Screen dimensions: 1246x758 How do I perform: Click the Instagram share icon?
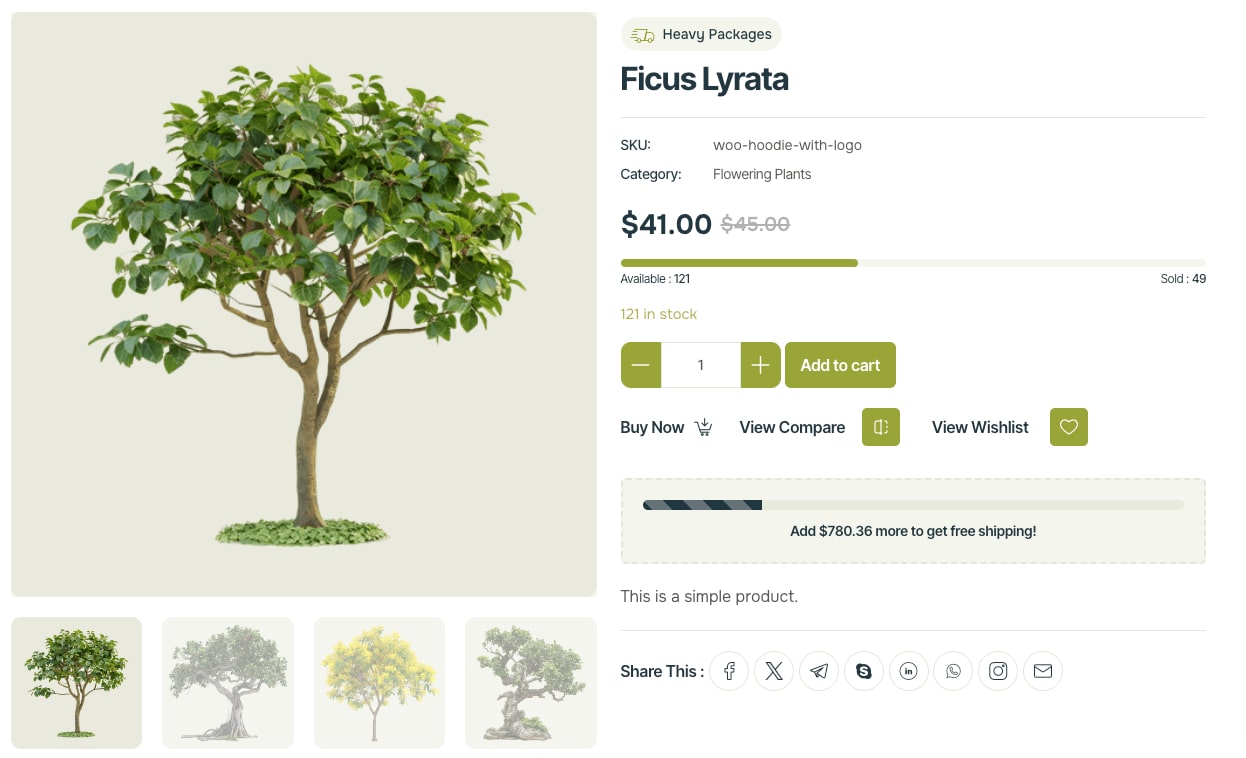pyautogui.click(x=998, y=671)
